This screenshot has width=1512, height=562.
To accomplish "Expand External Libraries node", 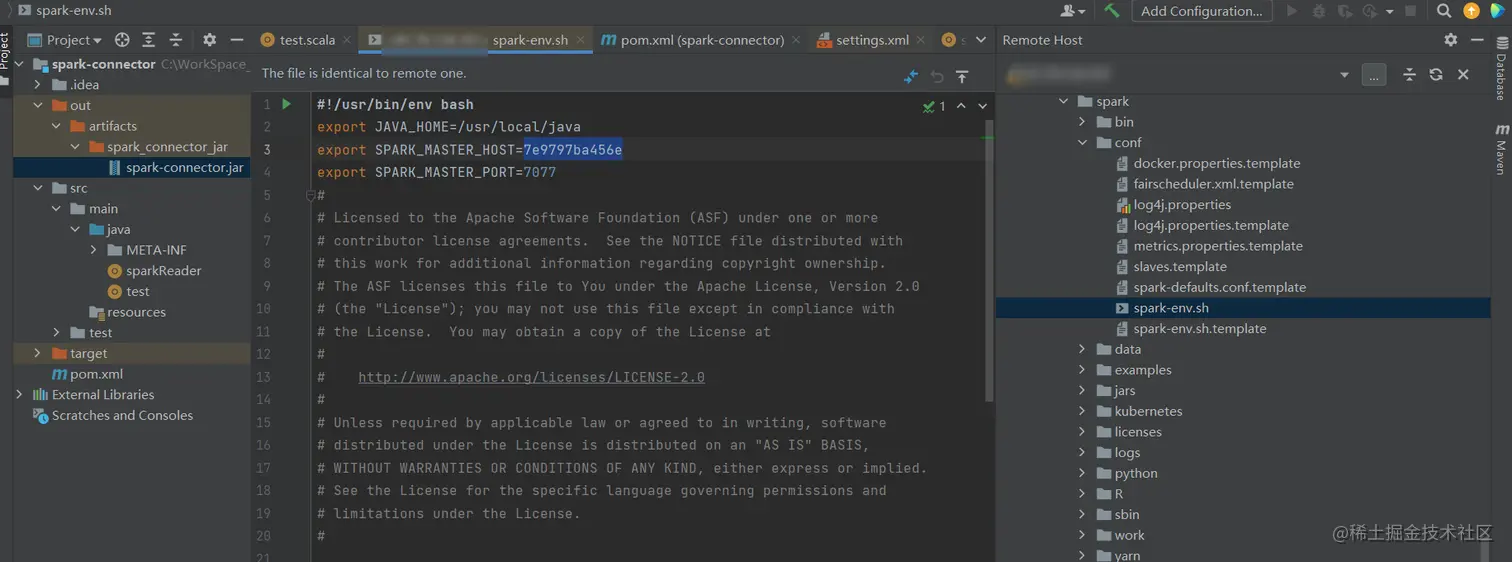I will [x=19, y=395].
